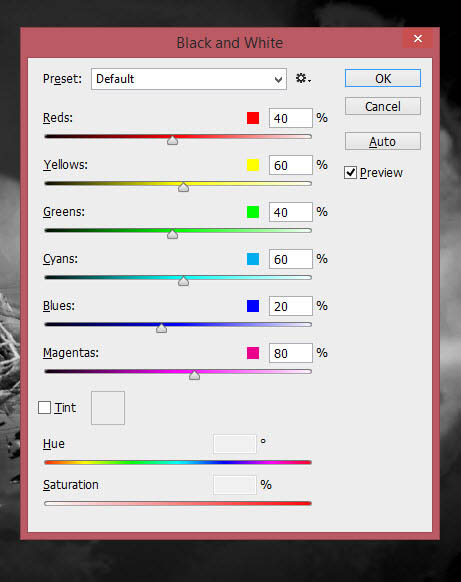Click the Tint color box
This screenshot has width=461, height=582.
(x=108, y=408)
